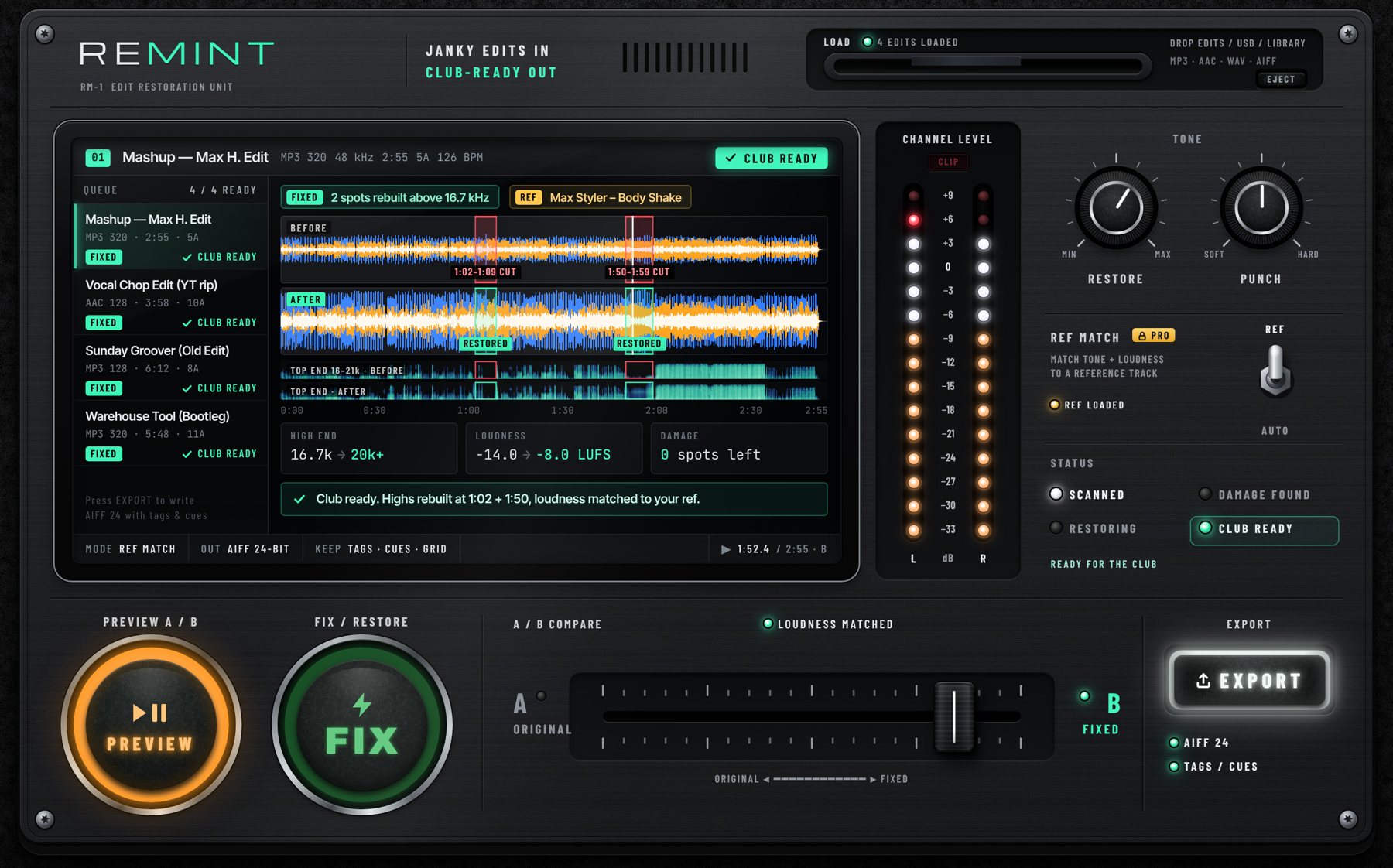Toggle the AIFF 24 export option

[1199, 743]
